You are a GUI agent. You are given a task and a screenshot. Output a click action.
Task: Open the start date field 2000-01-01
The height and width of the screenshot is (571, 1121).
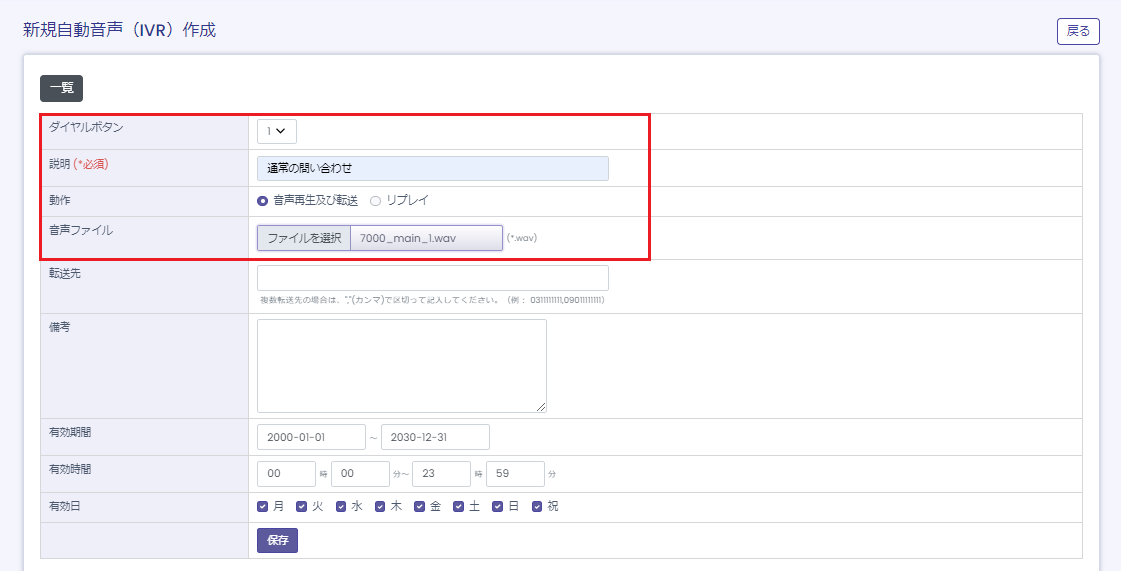tap(311, 437)
